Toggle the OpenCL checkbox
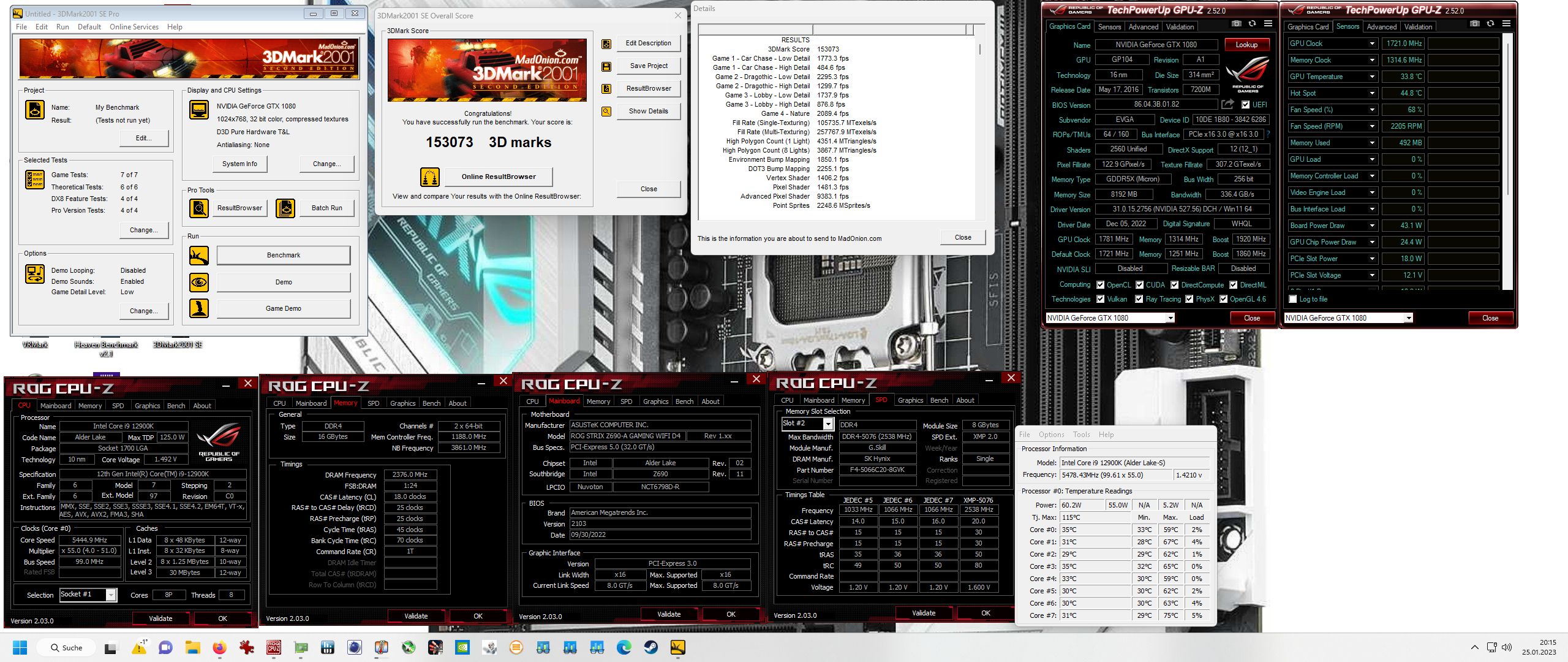This screenshot has width=1568, height=662. click(x=1100, y=285)
